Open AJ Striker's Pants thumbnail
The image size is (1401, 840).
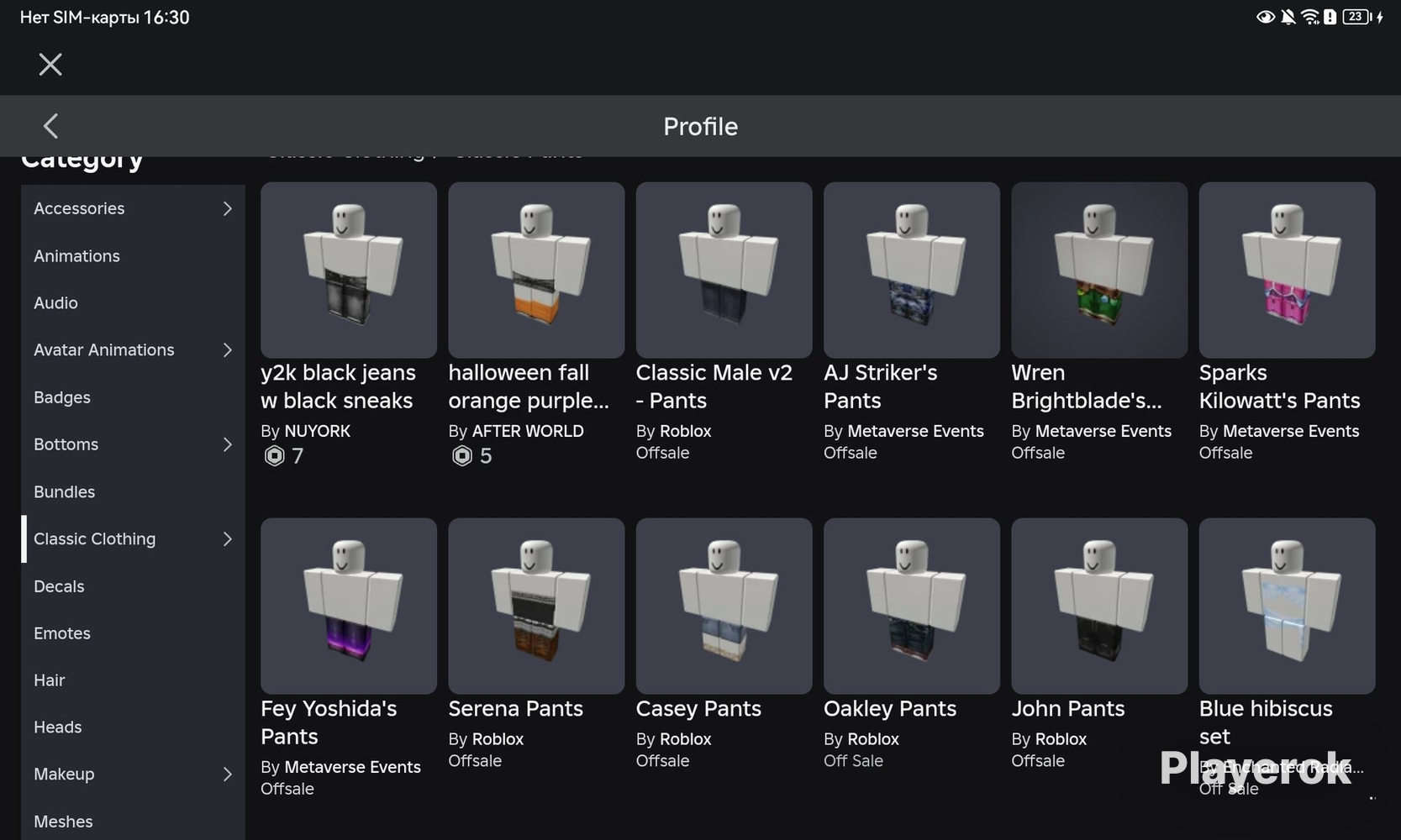coord(912,270)
